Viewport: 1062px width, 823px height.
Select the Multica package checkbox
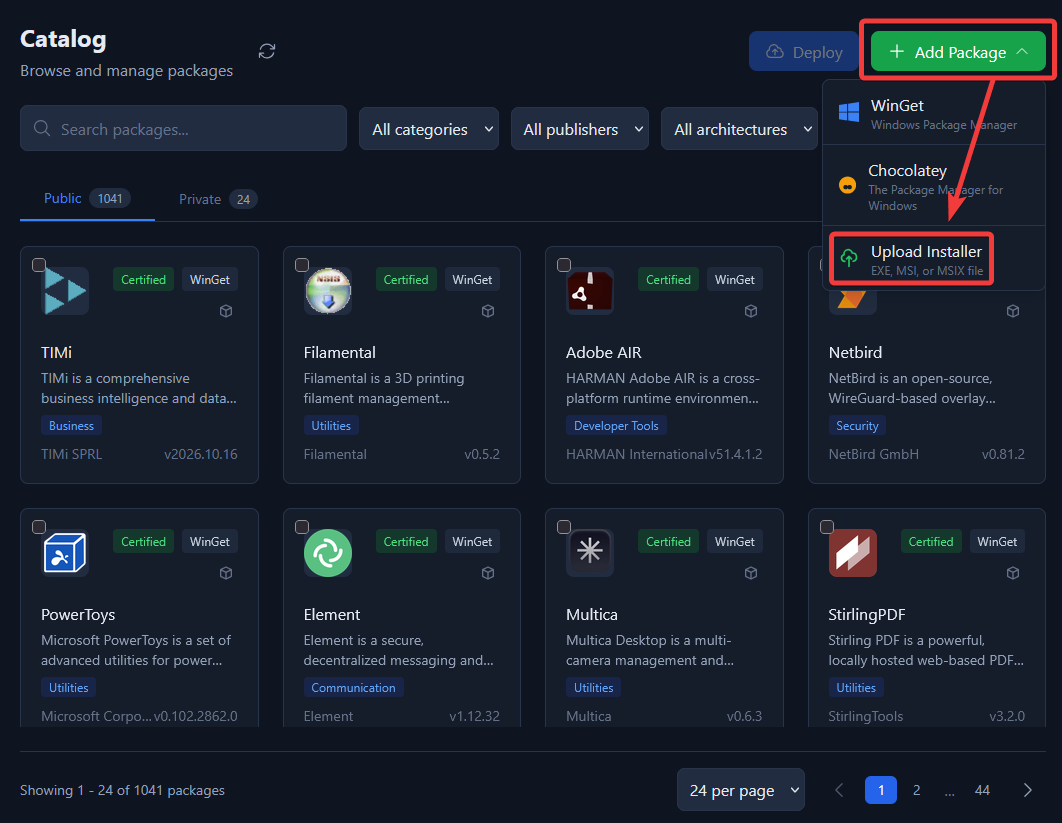[x=564, y=527]
